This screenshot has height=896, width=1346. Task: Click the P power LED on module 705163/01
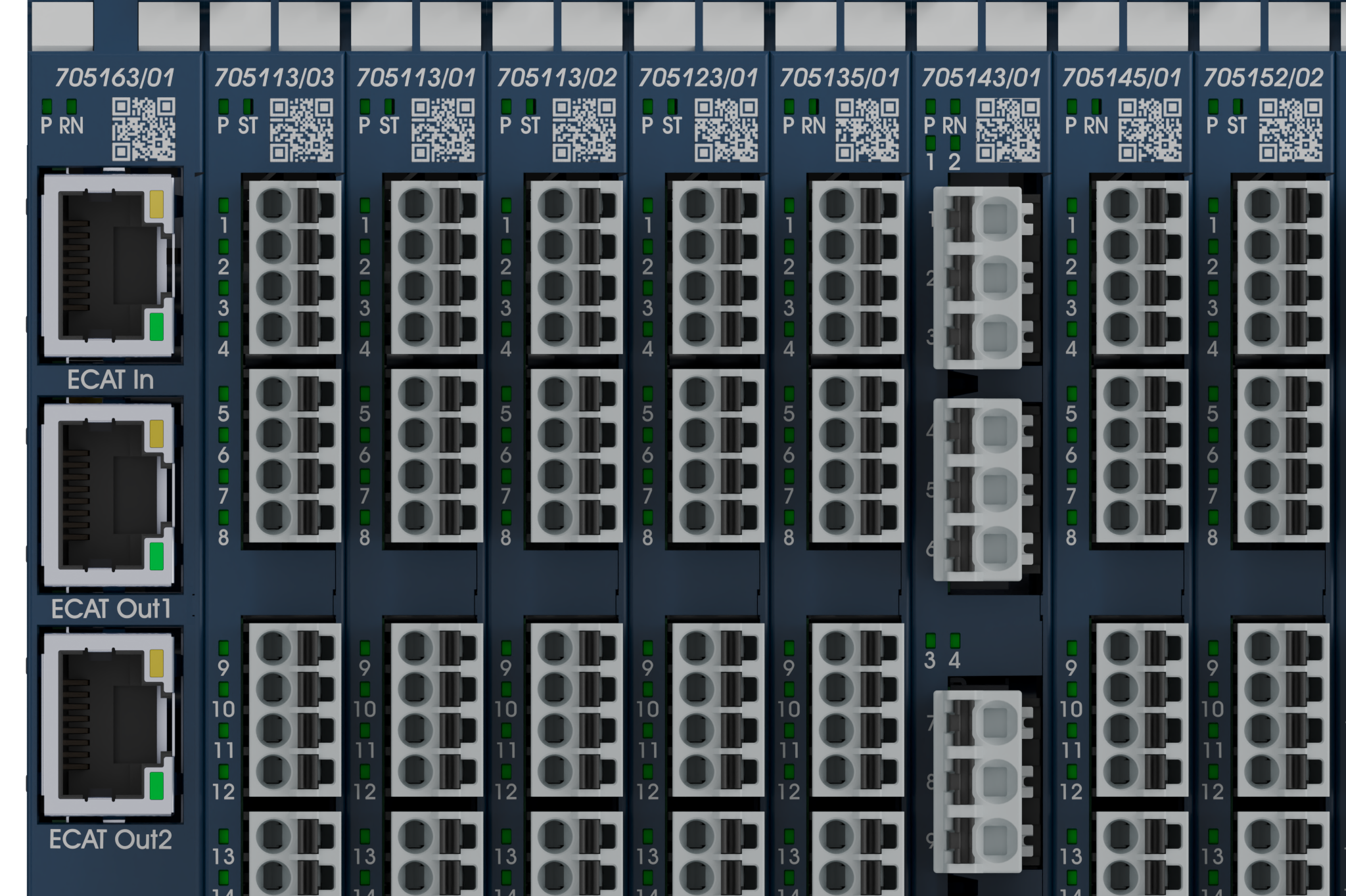tap(47, 106)
